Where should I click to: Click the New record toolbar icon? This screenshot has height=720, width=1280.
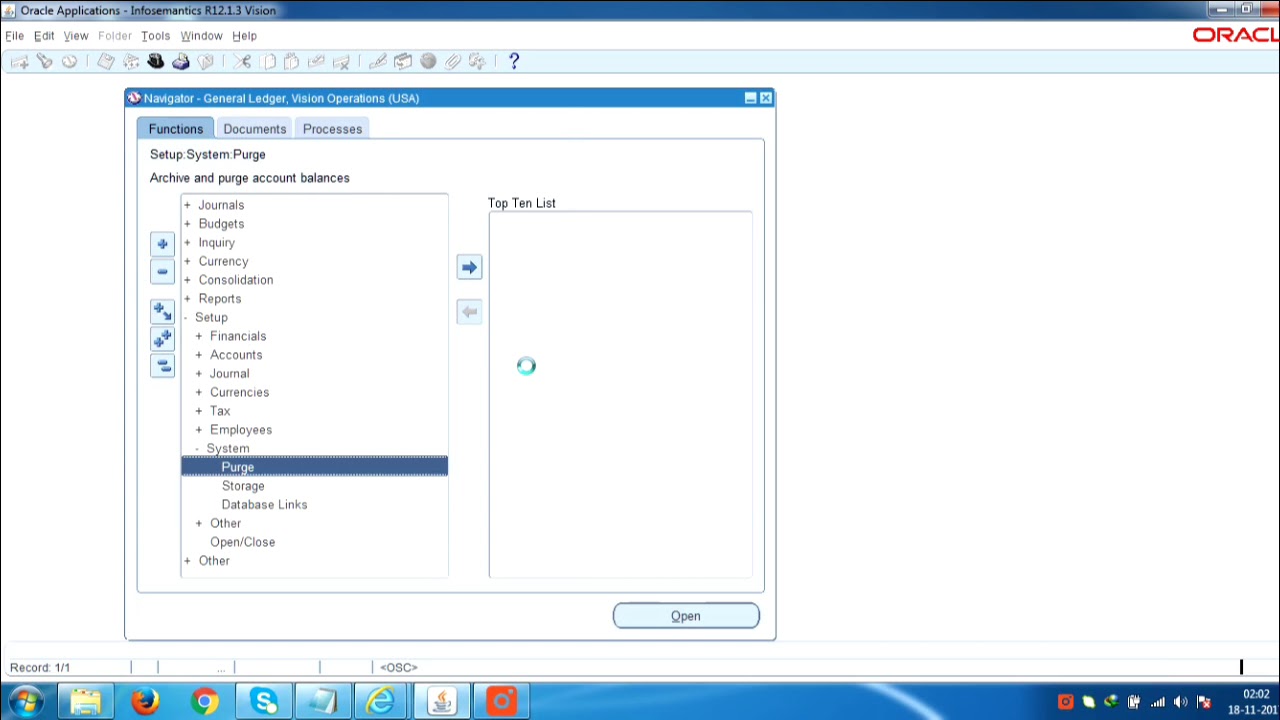pyautogui.click(x=19, y=62)
